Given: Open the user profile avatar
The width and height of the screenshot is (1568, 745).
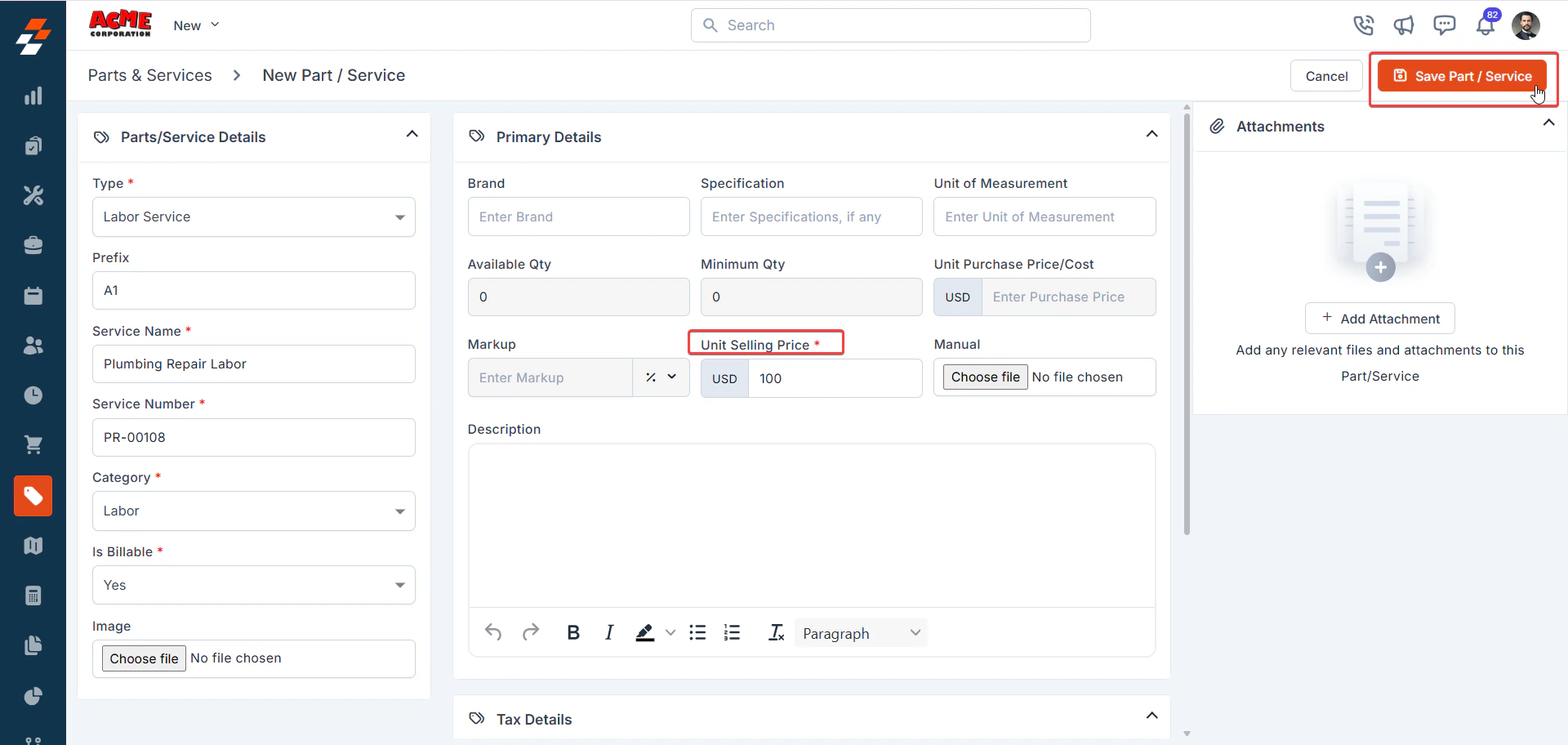Looking at the screenshot, I should tap(1526, 25).
